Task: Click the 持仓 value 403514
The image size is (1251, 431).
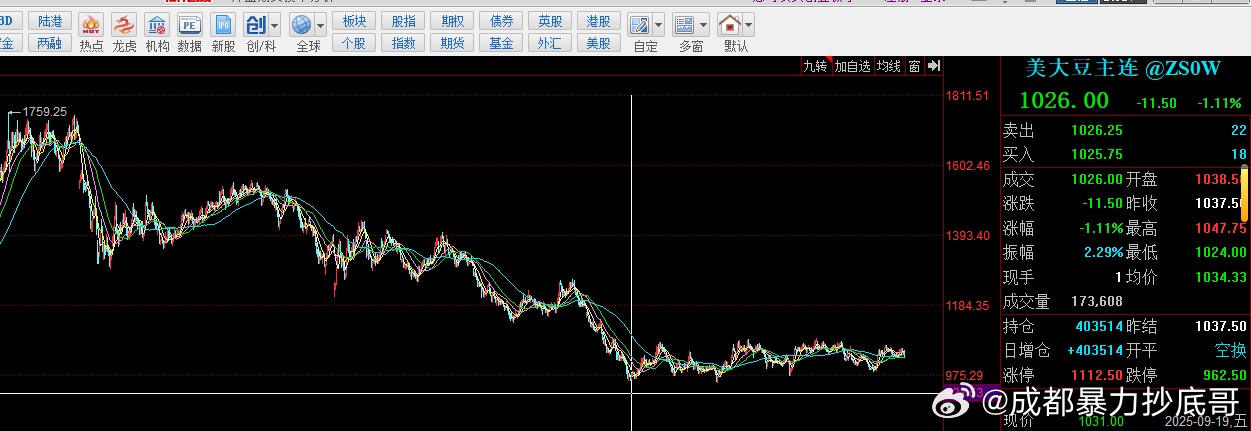Action: click(x=1097, y=326)
